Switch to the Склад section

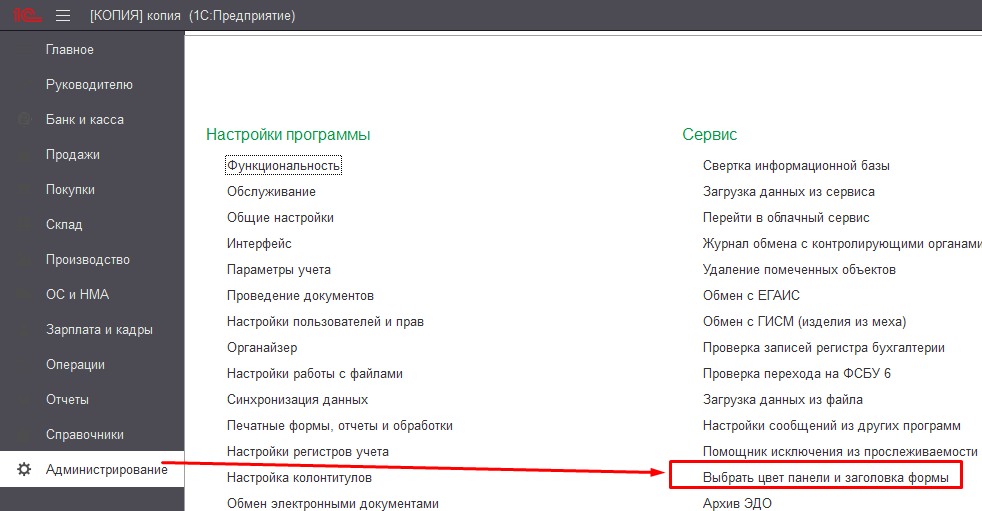click(64, 225)
